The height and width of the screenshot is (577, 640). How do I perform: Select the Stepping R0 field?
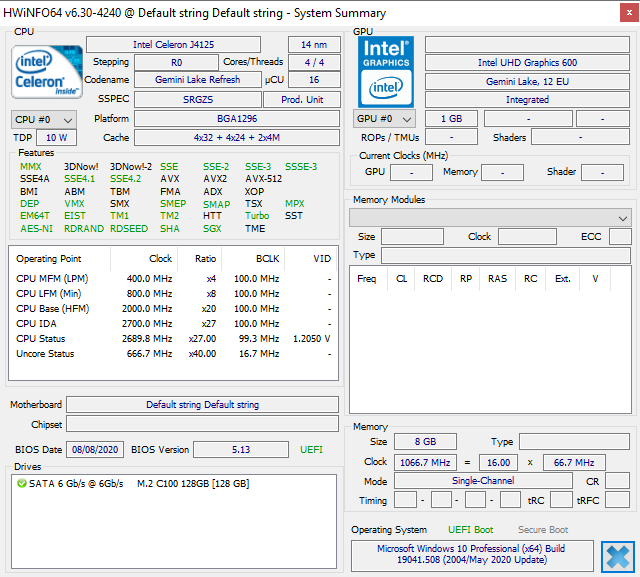point(176,62)
